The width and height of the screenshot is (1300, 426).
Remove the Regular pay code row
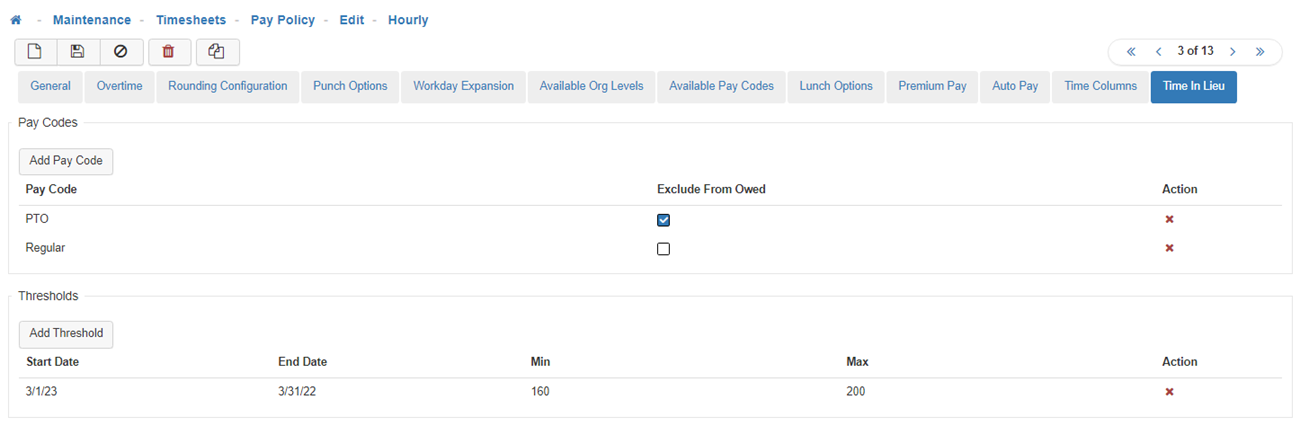tap(1169, 248)
